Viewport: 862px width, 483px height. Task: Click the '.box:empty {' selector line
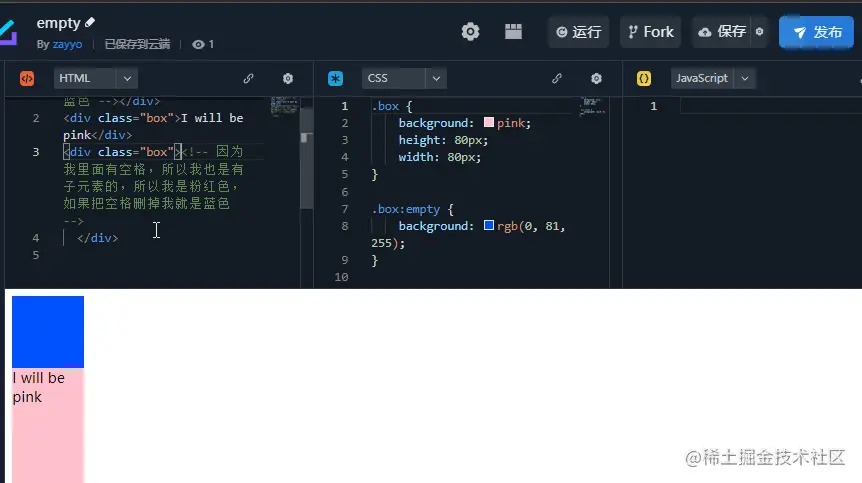coord(412,209)
